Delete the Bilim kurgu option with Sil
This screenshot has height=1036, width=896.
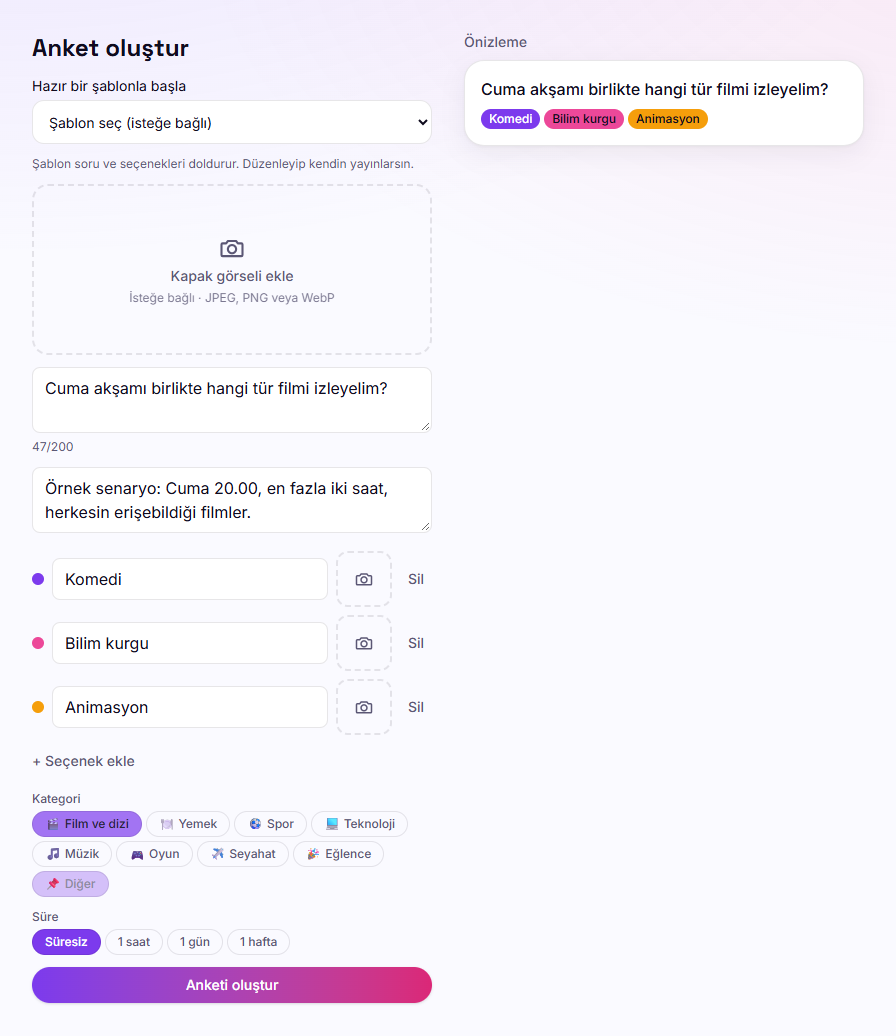tap(416, 644)
